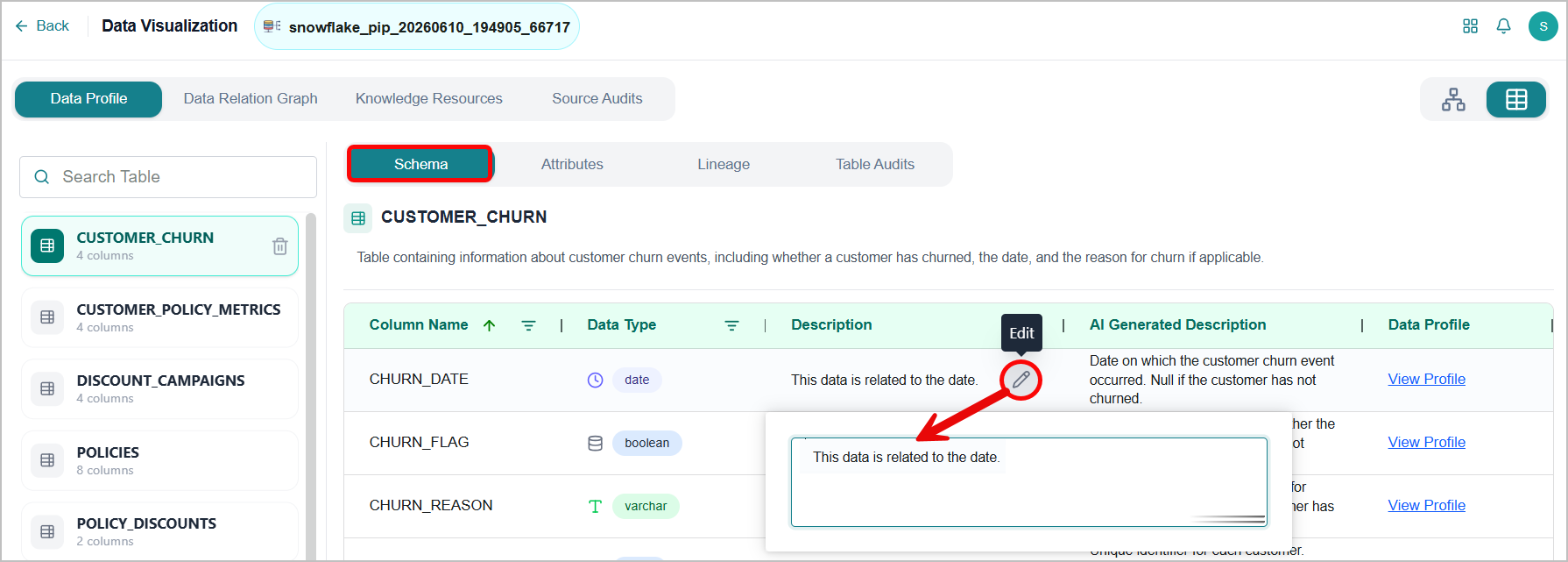This screenshot has width=1568, height=562.
Task: Click Data Profile column header
Action: click(x=1429, y=324)
